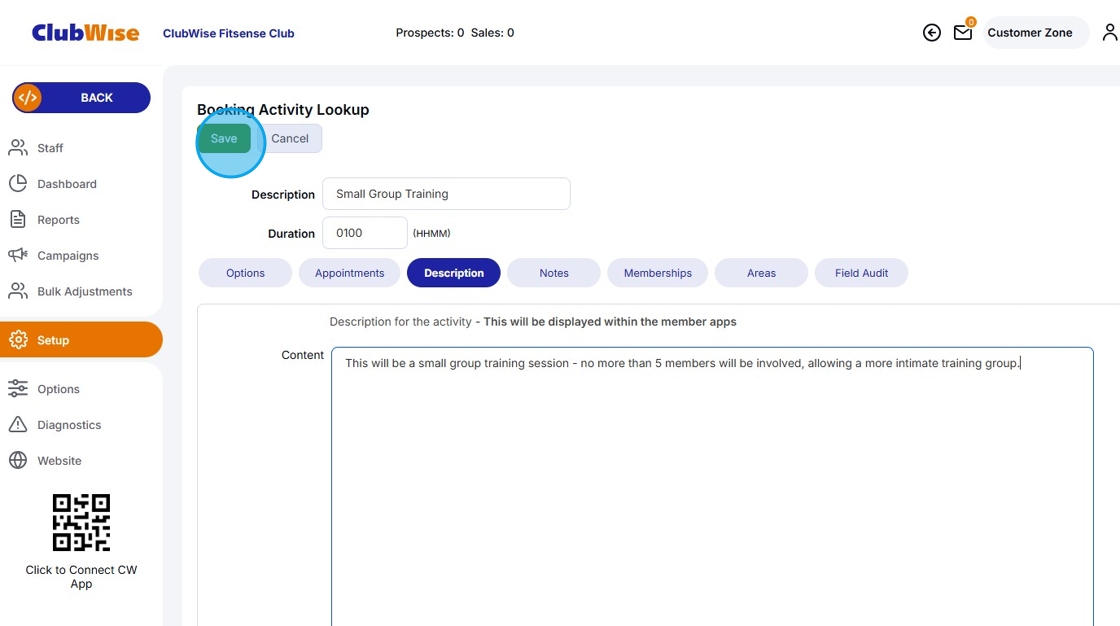Click the Bulk Adjustments people icon

pyautogui.click(x=18, y=291)
